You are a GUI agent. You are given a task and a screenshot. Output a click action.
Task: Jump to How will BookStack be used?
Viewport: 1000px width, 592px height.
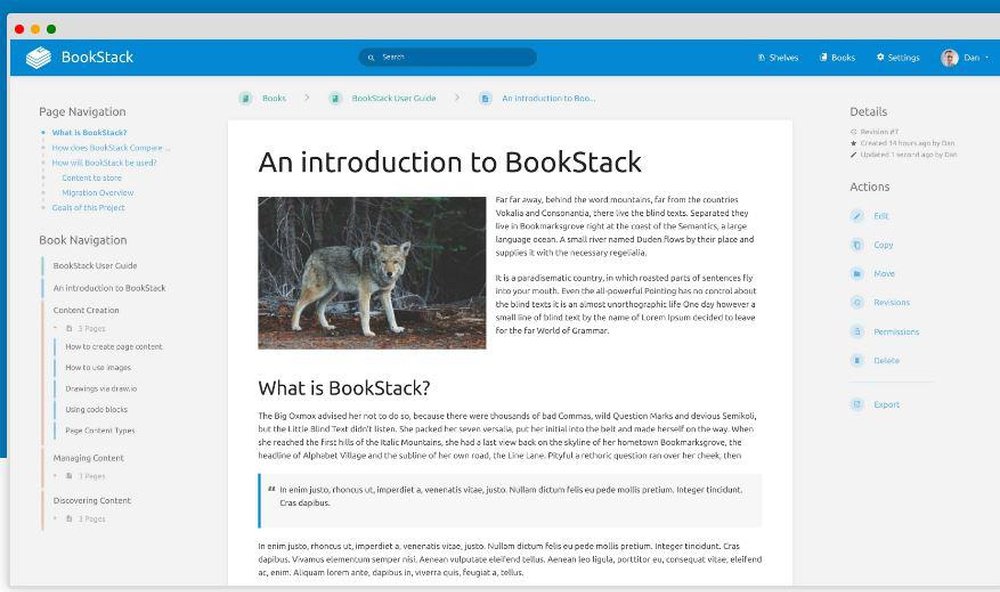click(104, 163)
